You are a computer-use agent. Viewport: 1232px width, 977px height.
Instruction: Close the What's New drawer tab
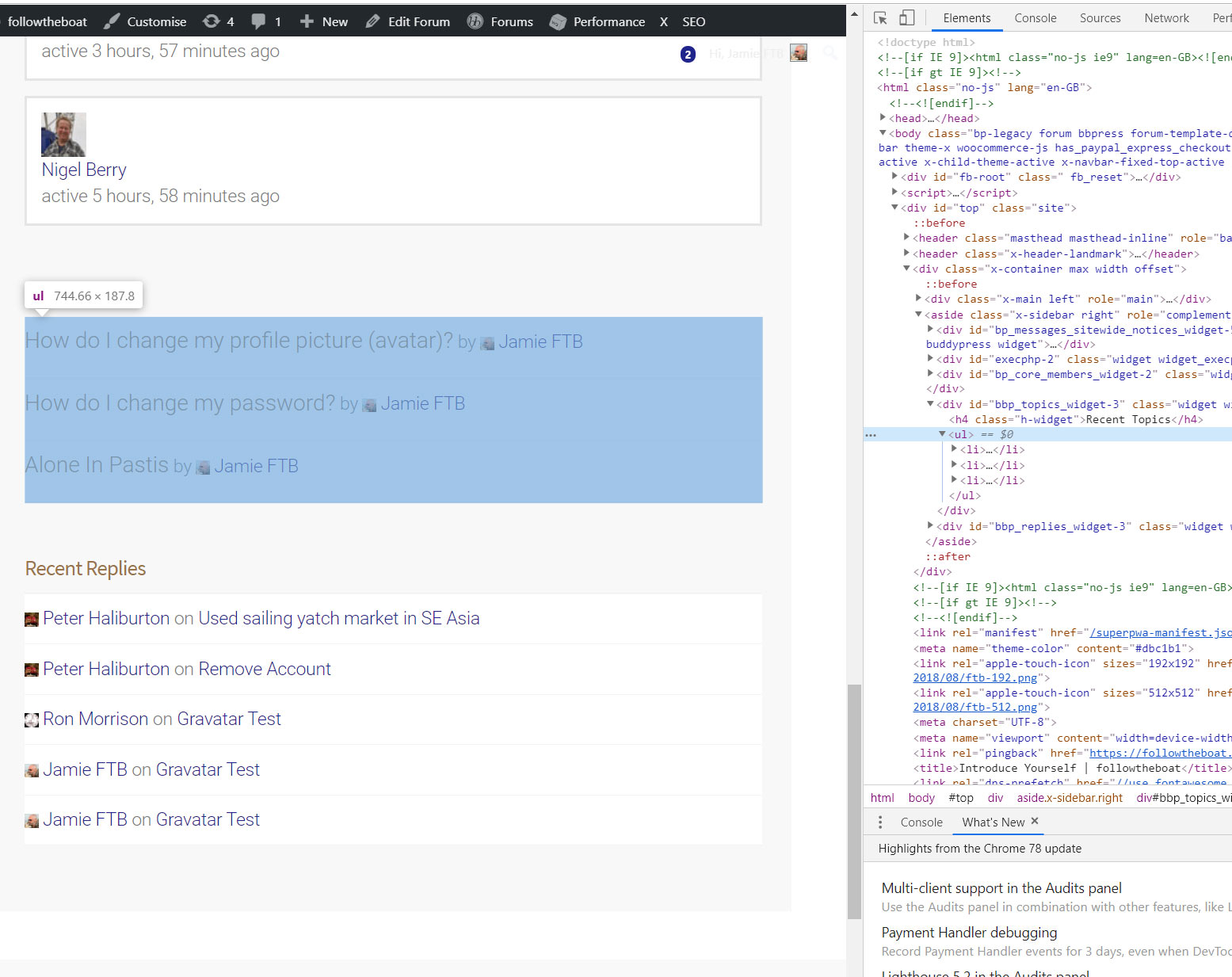(x=1035, y=822)
